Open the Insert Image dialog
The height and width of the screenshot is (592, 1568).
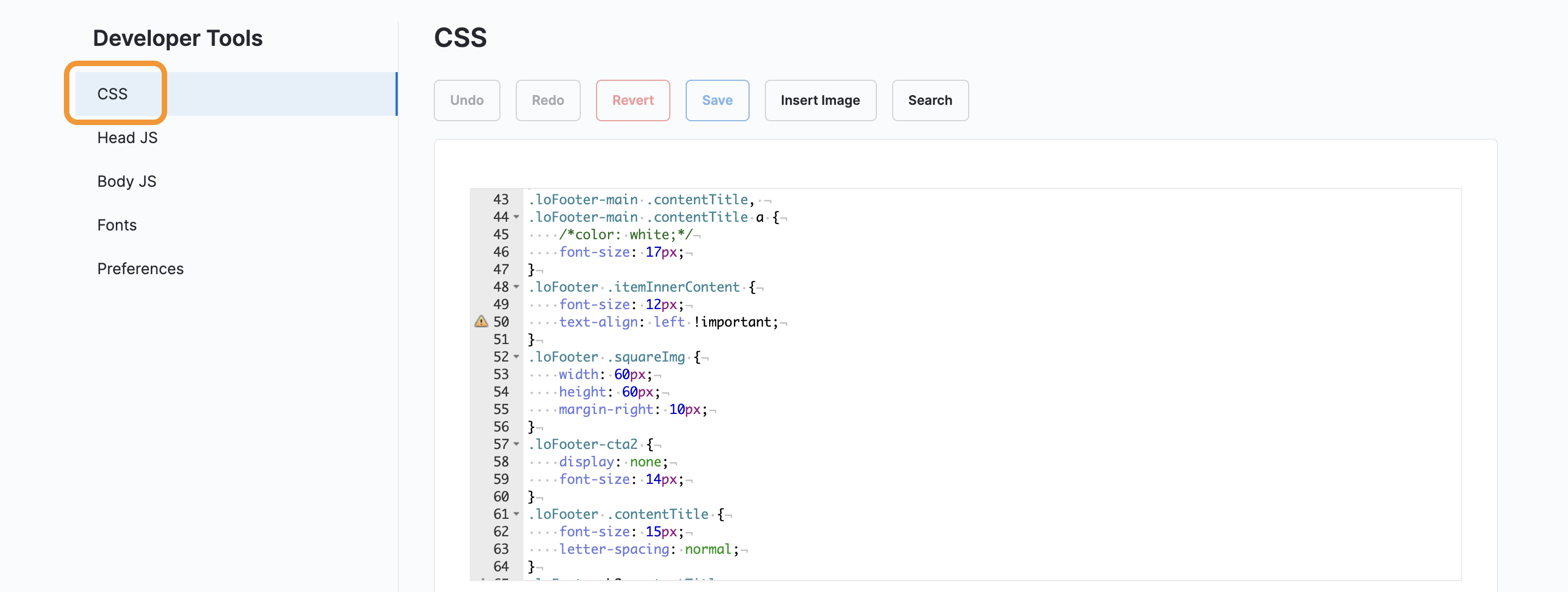[x=820, y=100]
